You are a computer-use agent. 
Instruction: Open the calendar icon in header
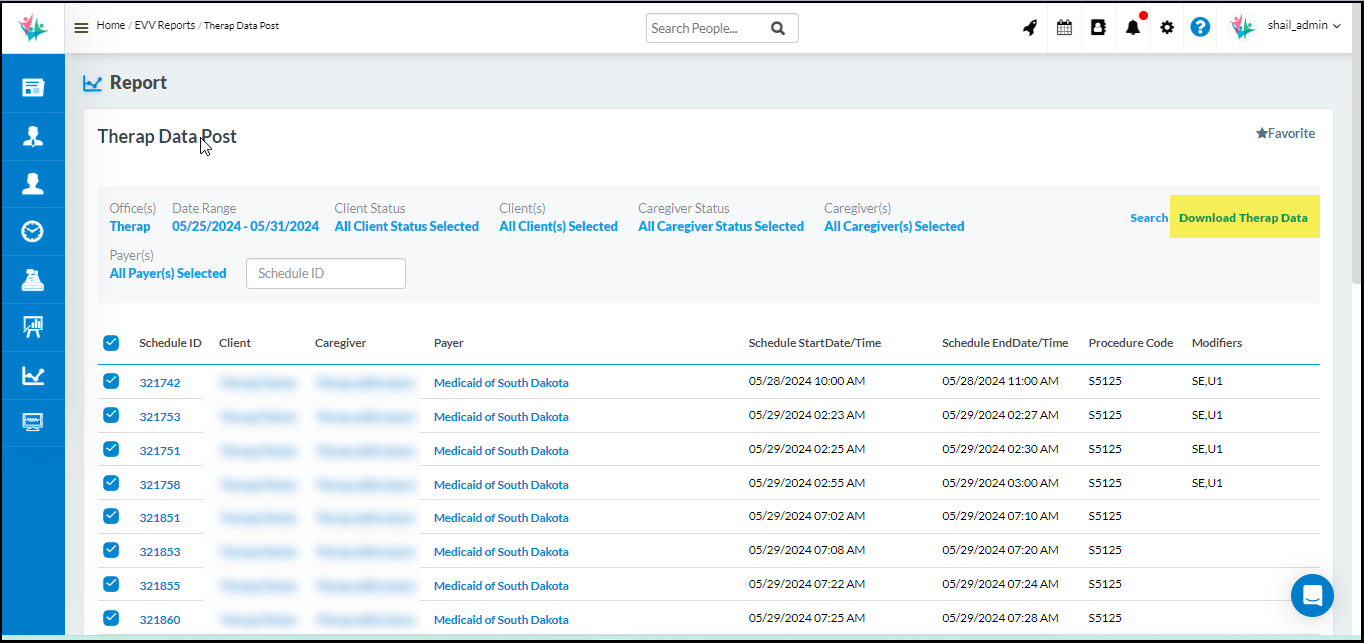1064,28
